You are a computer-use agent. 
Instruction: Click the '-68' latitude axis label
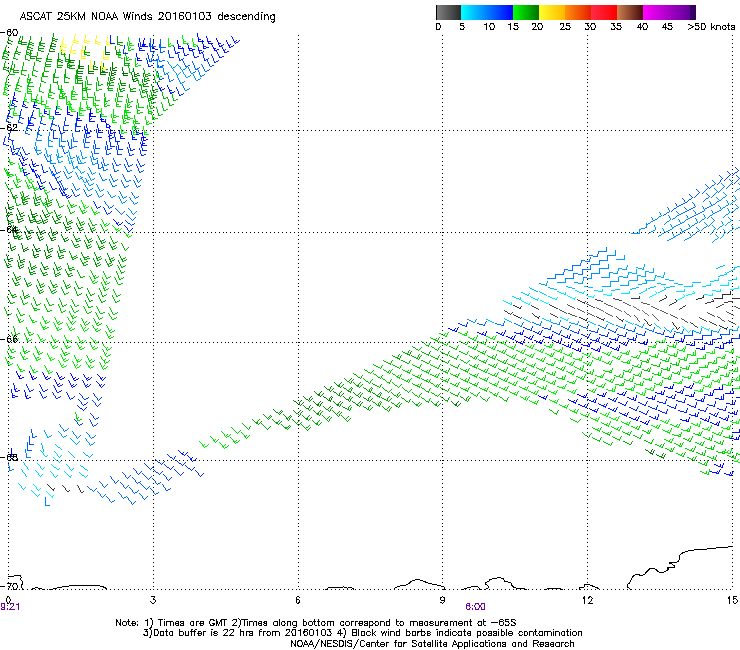point(9,457)
